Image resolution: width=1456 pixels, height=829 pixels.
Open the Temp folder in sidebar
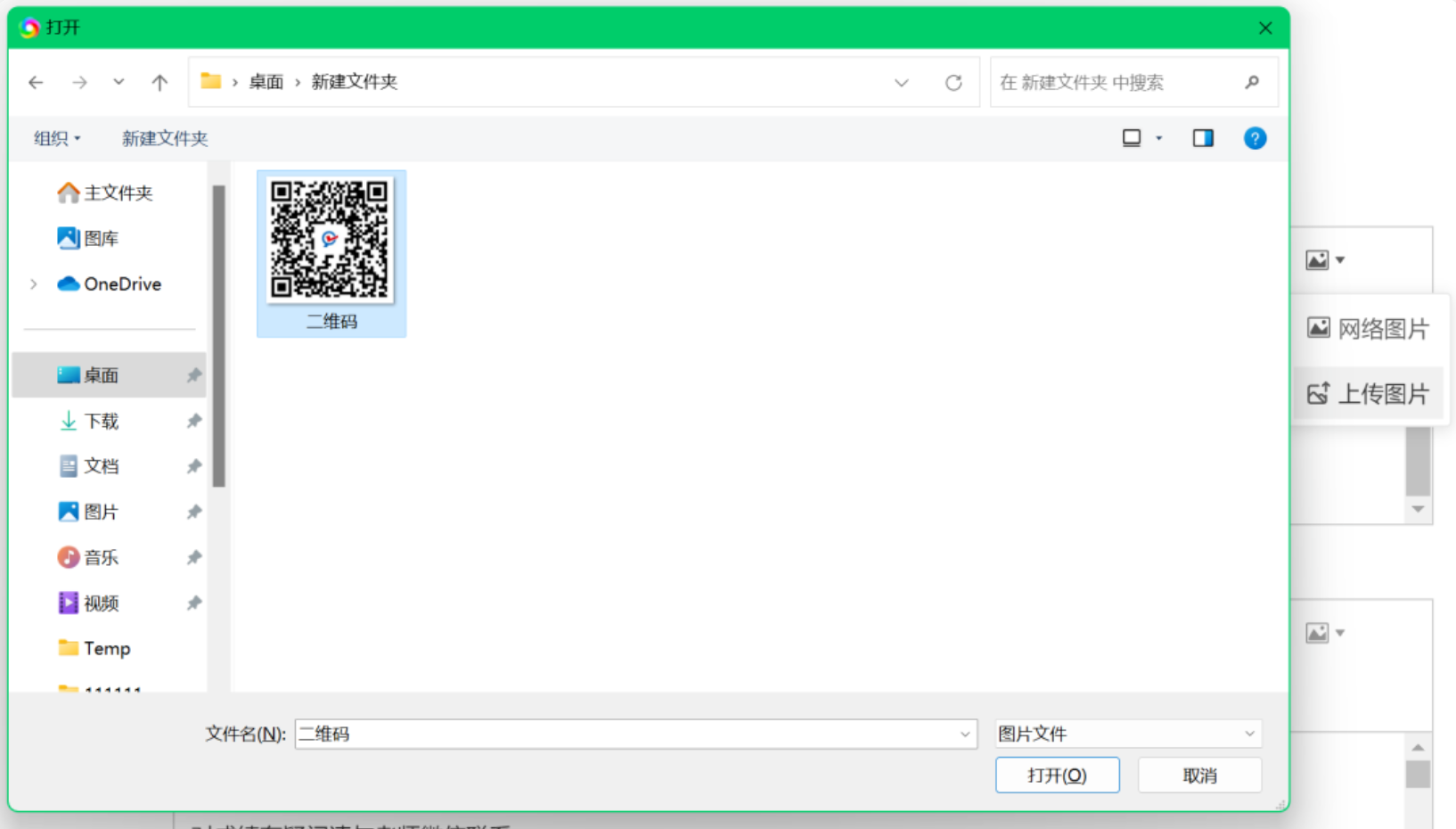(94, 648)
